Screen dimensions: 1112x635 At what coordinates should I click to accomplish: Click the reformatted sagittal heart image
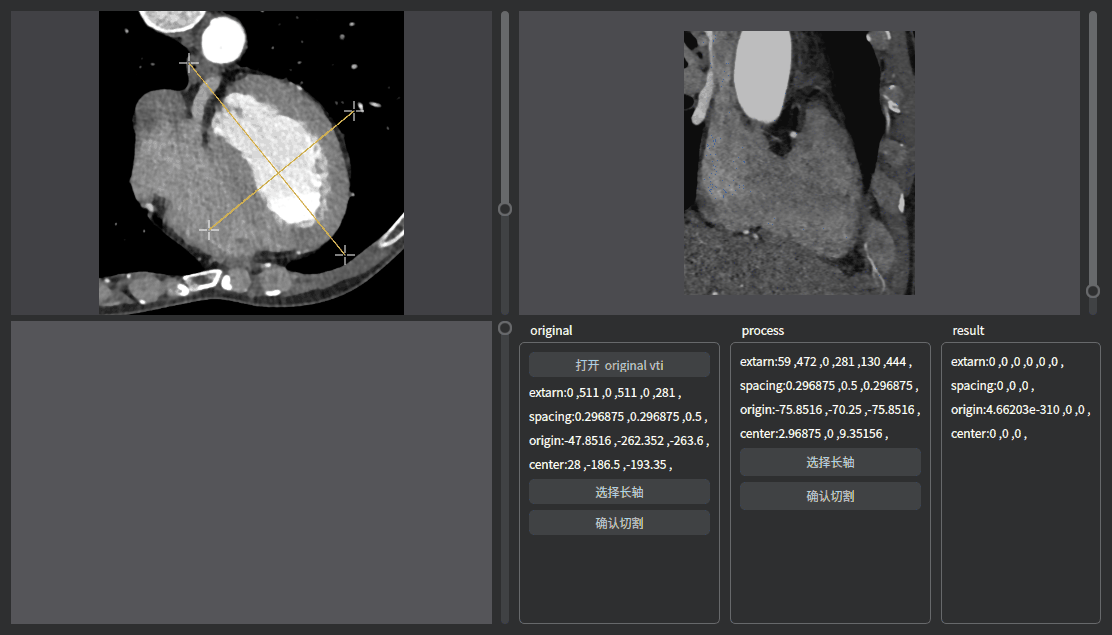pos(799,162)
